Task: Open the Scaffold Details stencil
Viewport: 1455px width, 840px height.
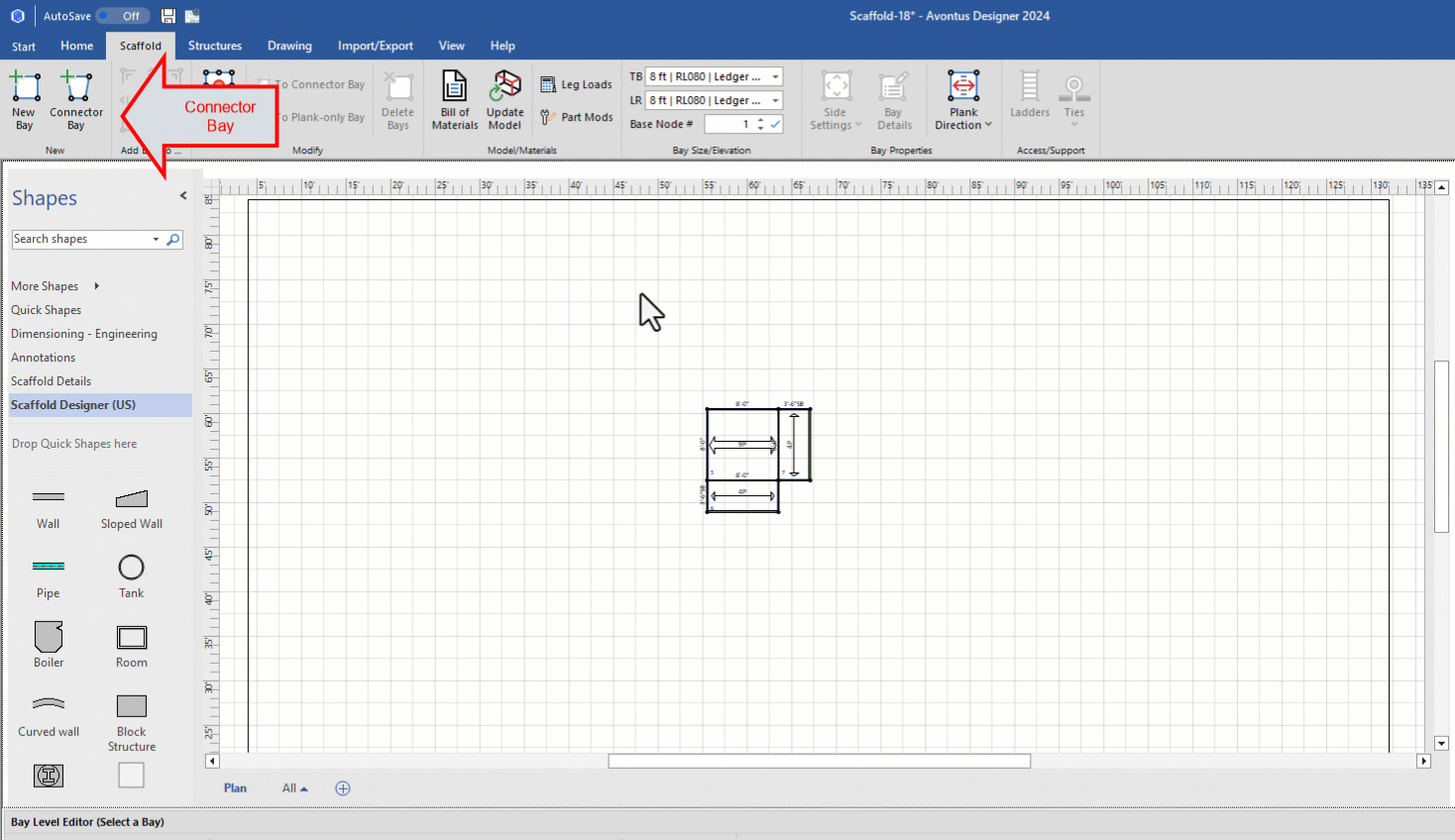Action: click(x=51, y=381)
